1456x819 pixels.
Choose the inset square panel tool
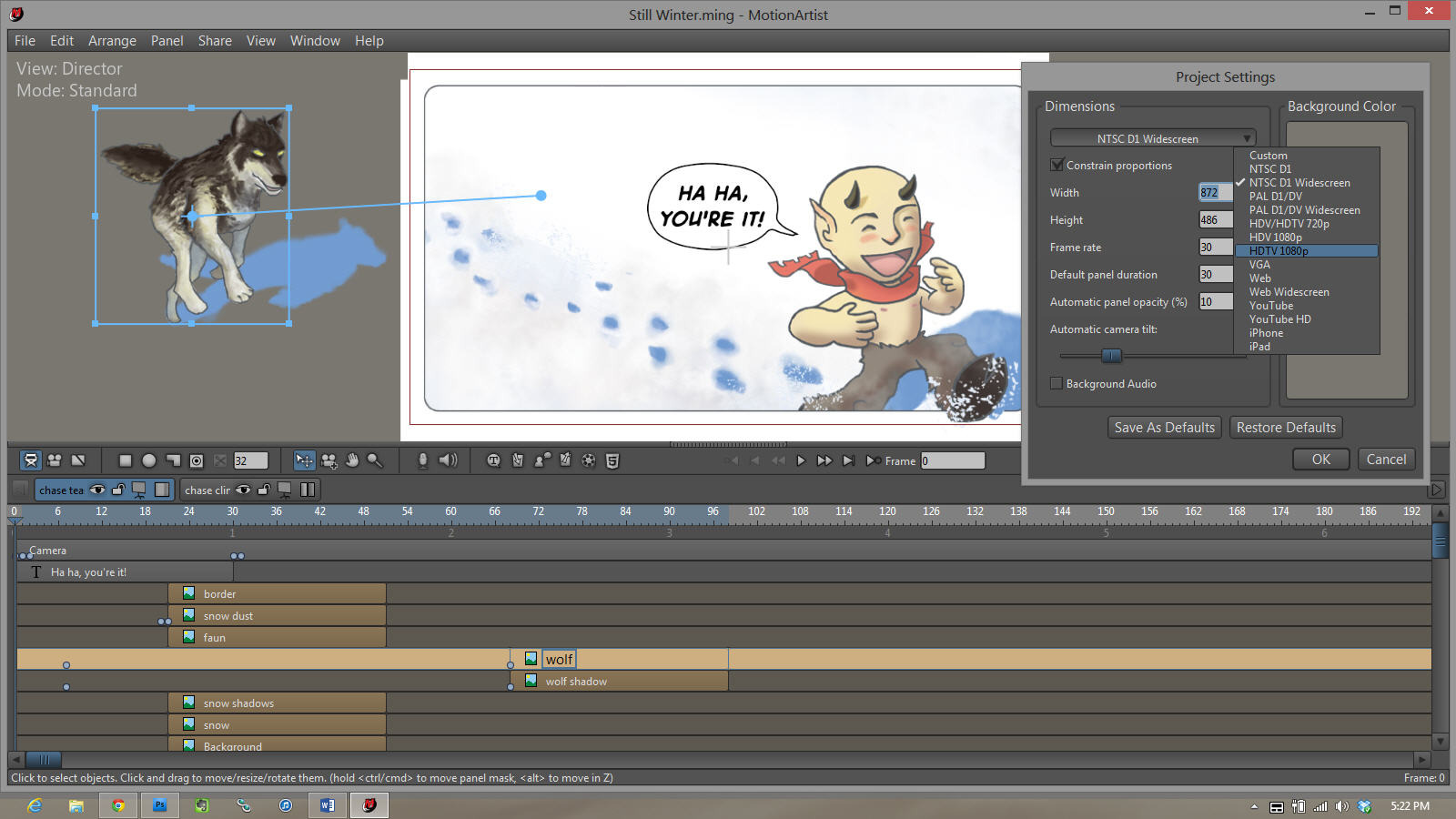(x=197, y=460)
